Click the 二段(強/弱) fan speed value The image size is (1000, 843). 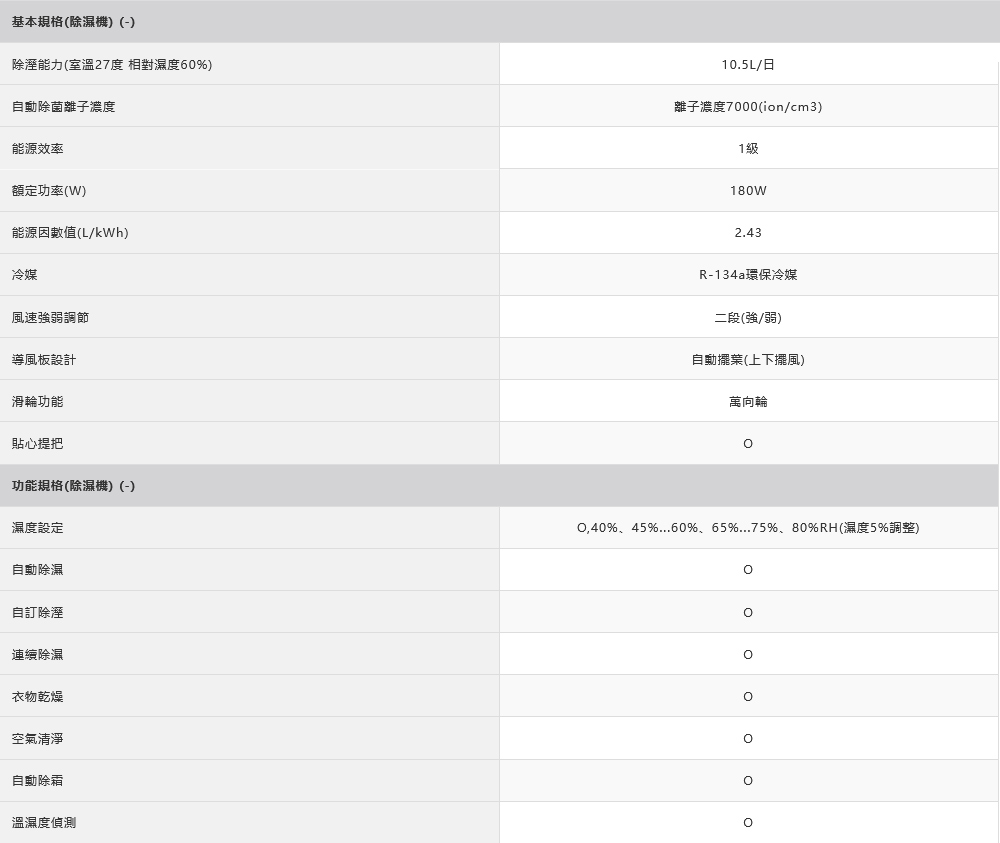[x=748, y=317]
